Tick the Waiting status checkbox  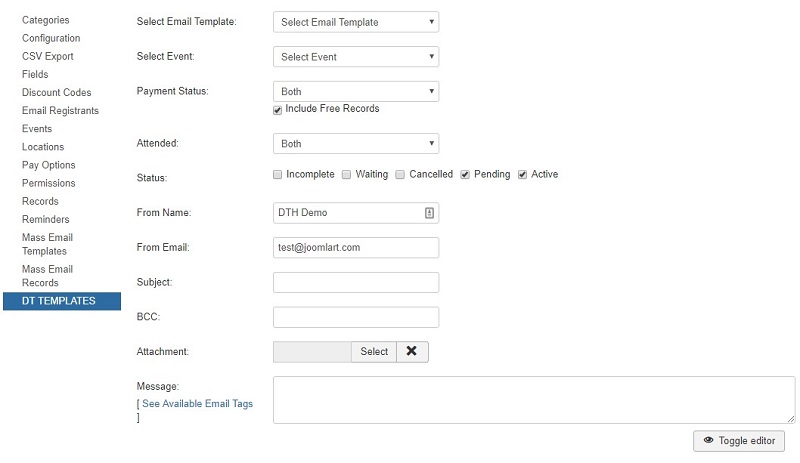point(346,175)
